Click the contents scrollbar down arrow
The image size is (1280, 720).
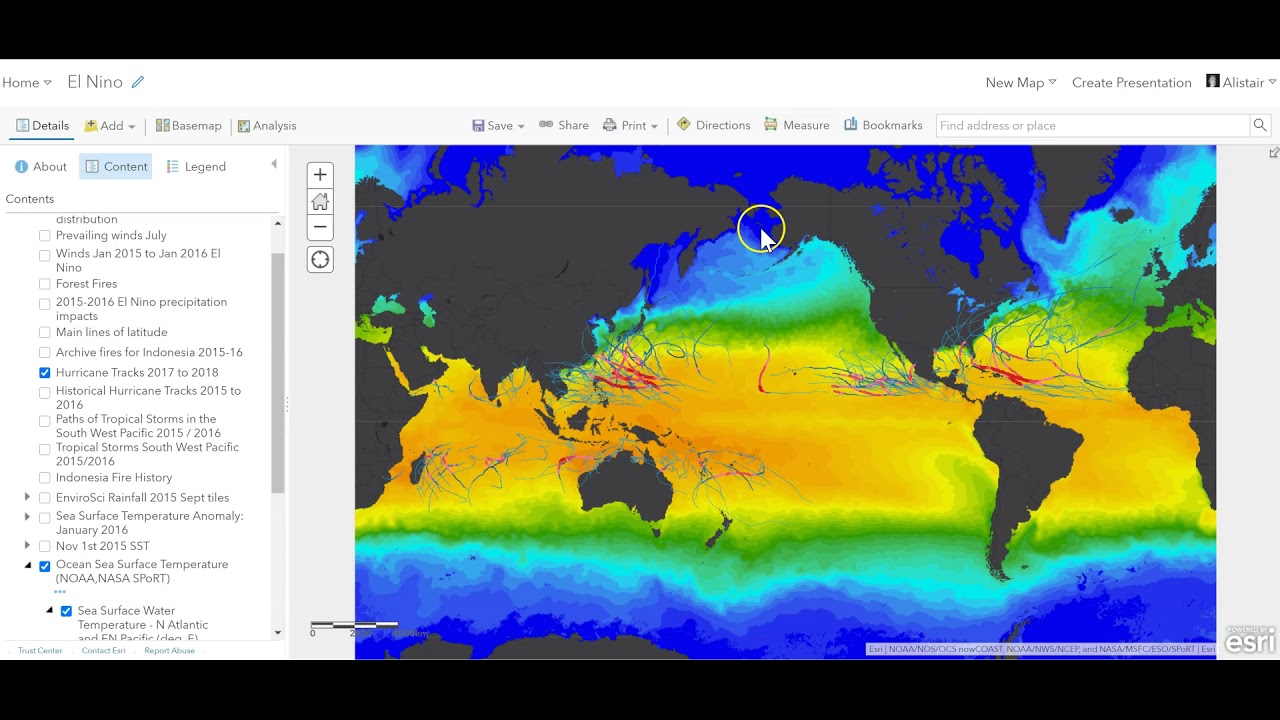point(278,632)
